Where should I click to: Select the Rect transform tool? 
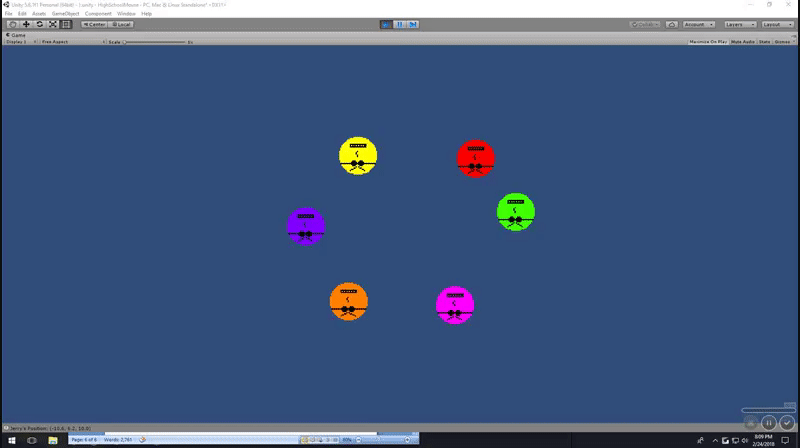pos(66,24)
